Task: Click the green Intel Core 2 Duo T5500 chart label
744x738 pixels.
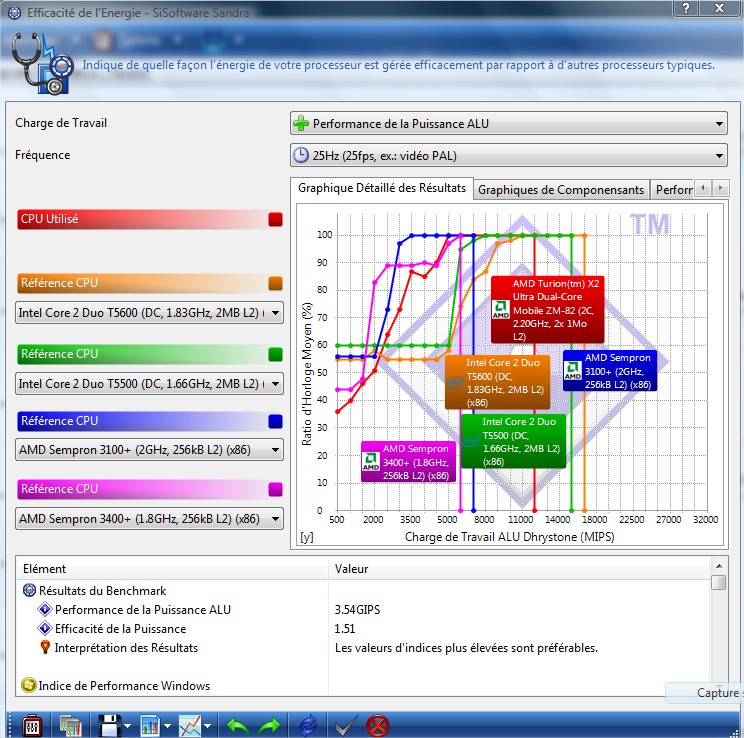Action: pos(513,441)
